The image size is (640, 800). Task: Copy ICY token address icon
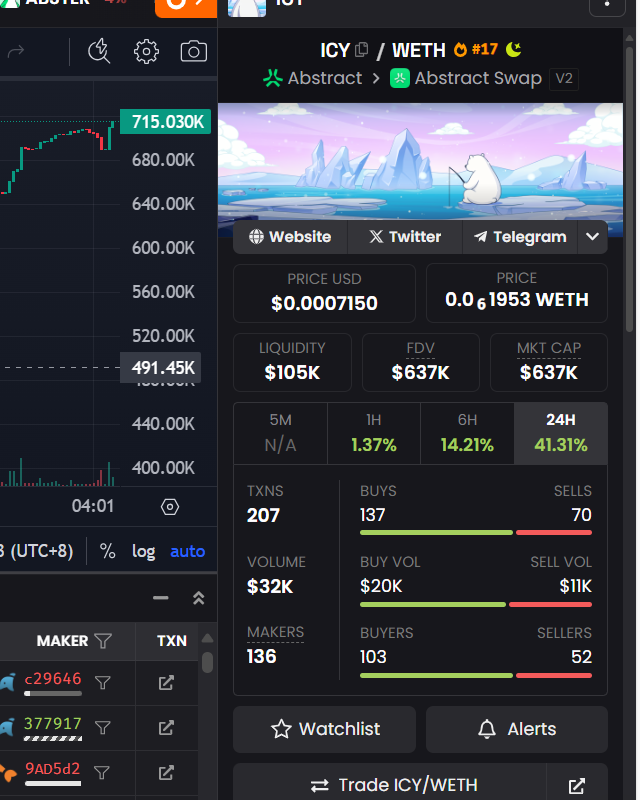(x=361, y=49)
